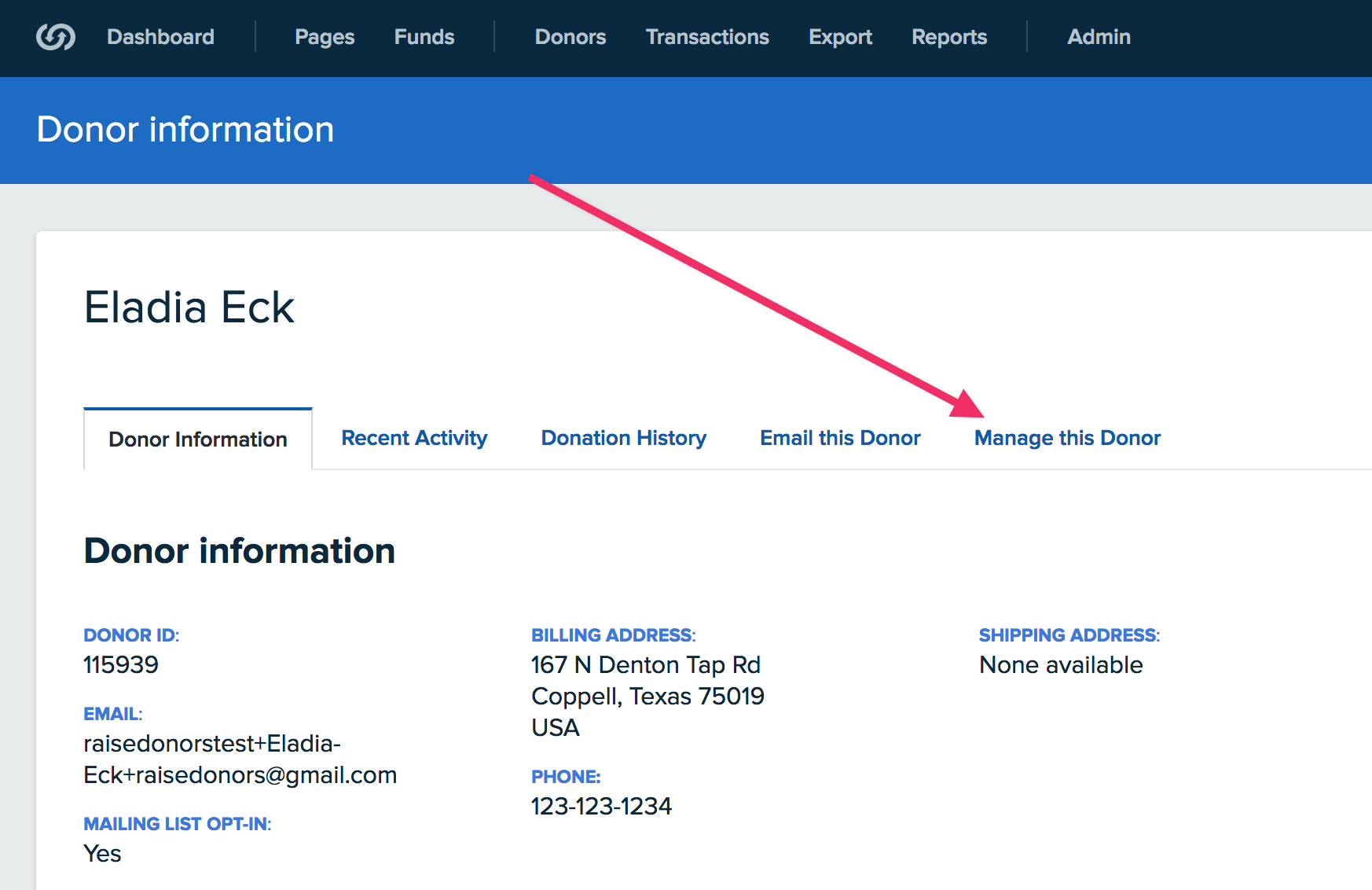Click the donor's email address text
Image resolution: width=1372 pixels, height=890 pixels.
coord(240,759)
